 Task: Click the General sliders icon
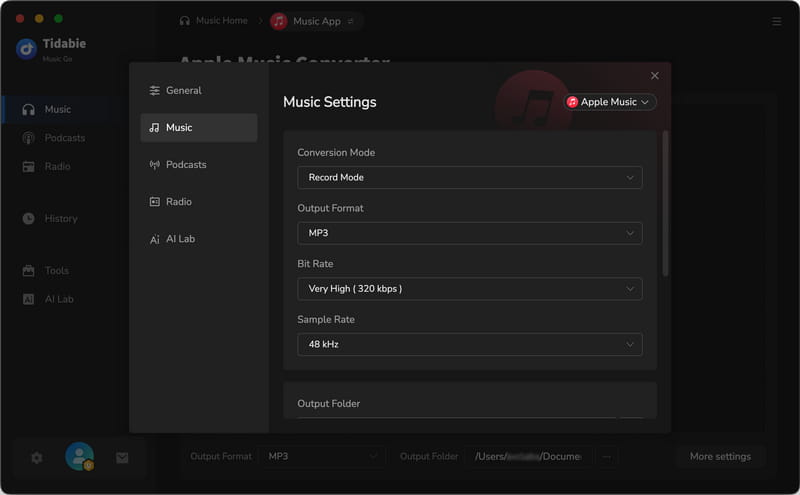click(154, 90)
